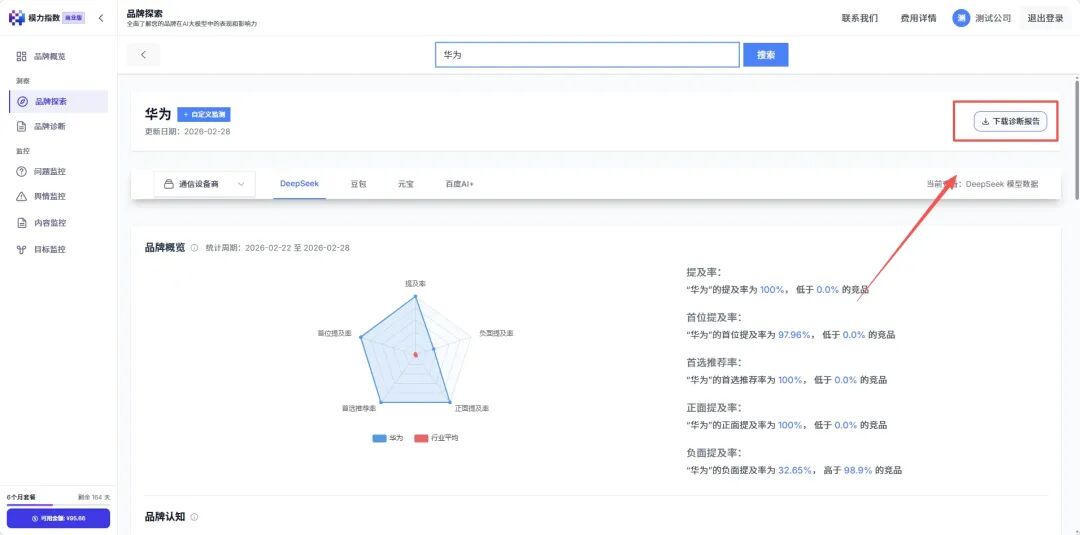
Task: Open the 内容监控 sidebar item
Action: pyautogui.click(x=58, y=223)
